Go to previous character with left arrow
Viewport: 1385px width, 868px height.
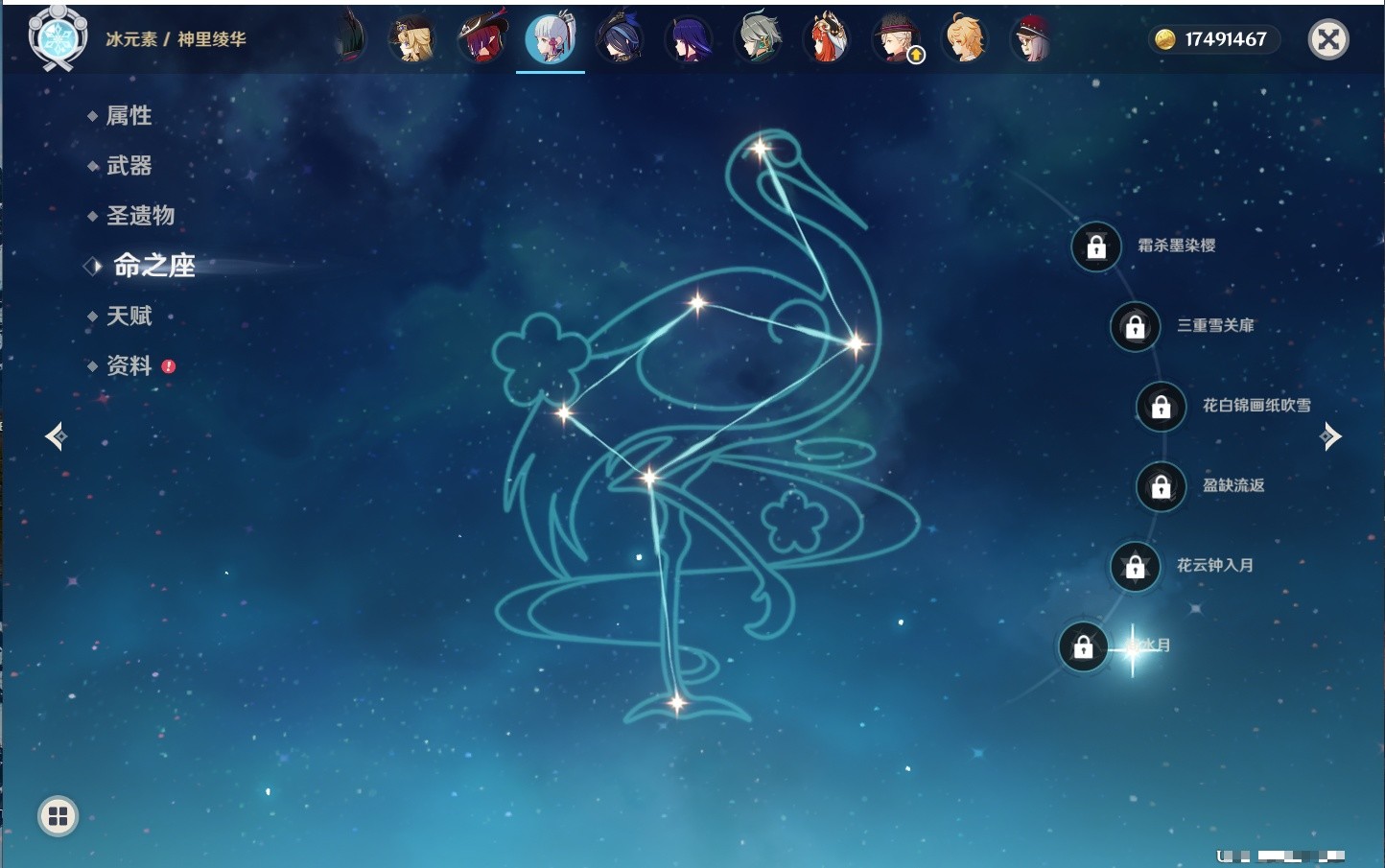(x=56, y=436)
